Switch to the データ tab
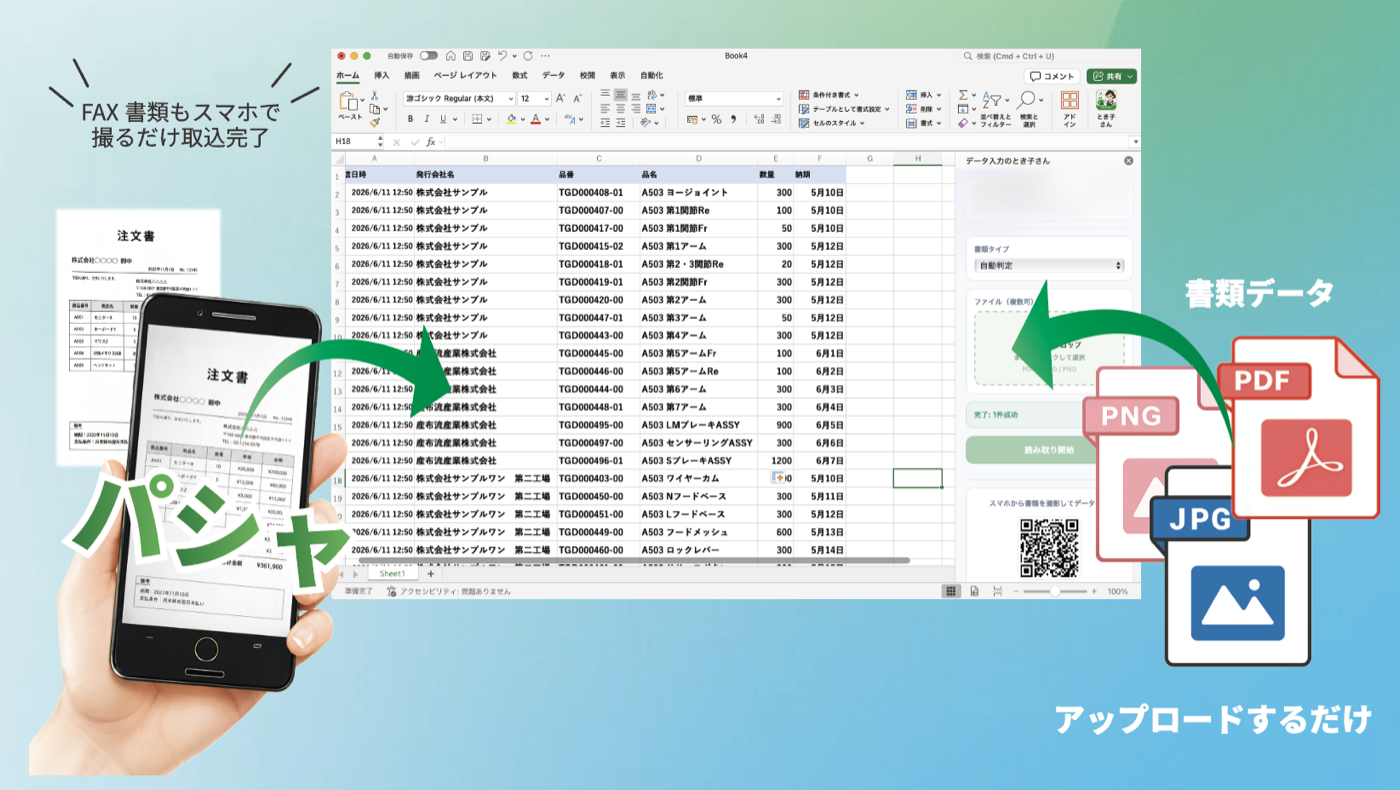Image resolution: width=1400 pixels, height=790 pixels. point(553,76)
